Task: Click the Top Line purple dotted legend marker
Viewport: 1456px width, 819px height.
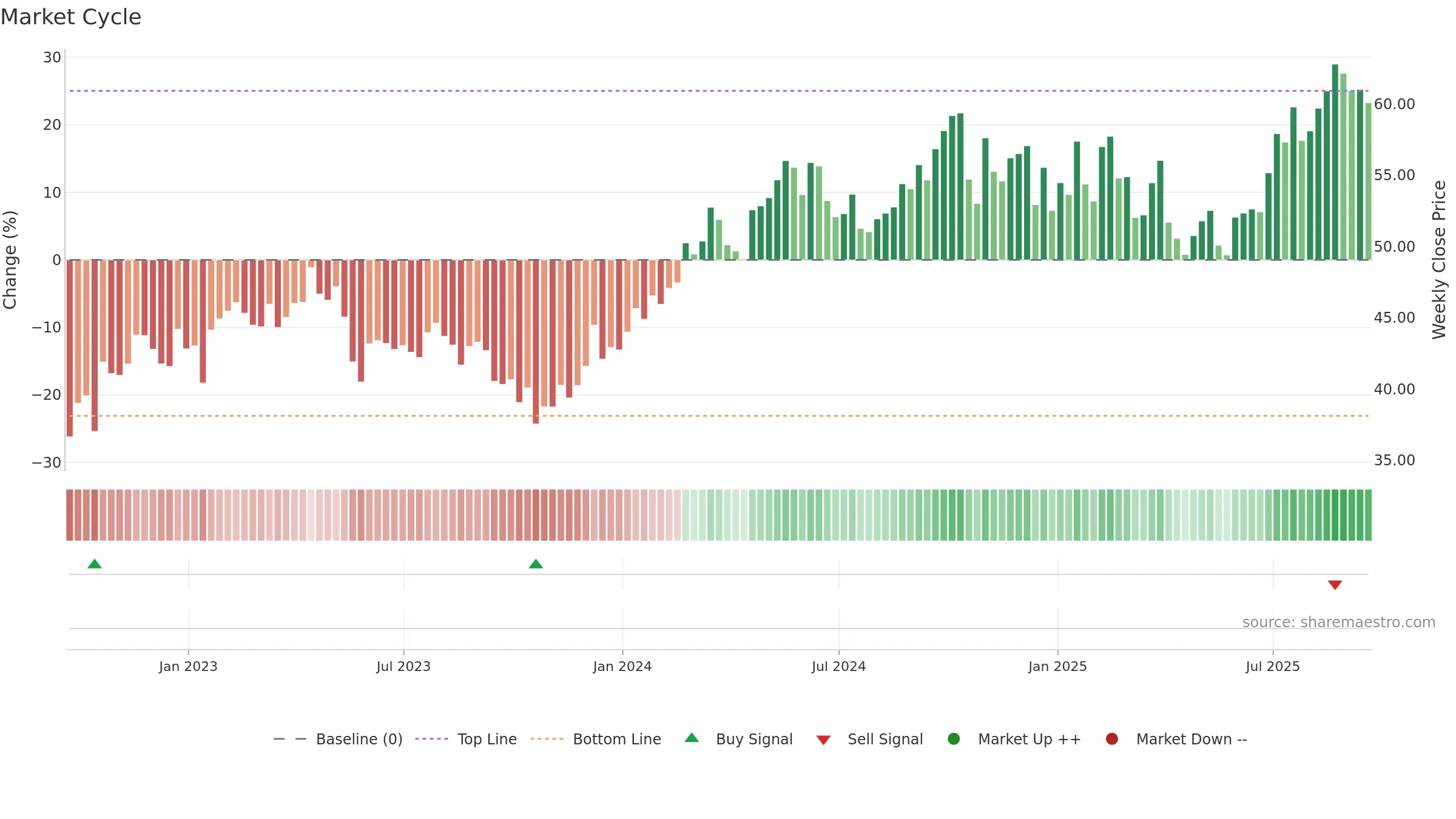Action: coord(431,739)
